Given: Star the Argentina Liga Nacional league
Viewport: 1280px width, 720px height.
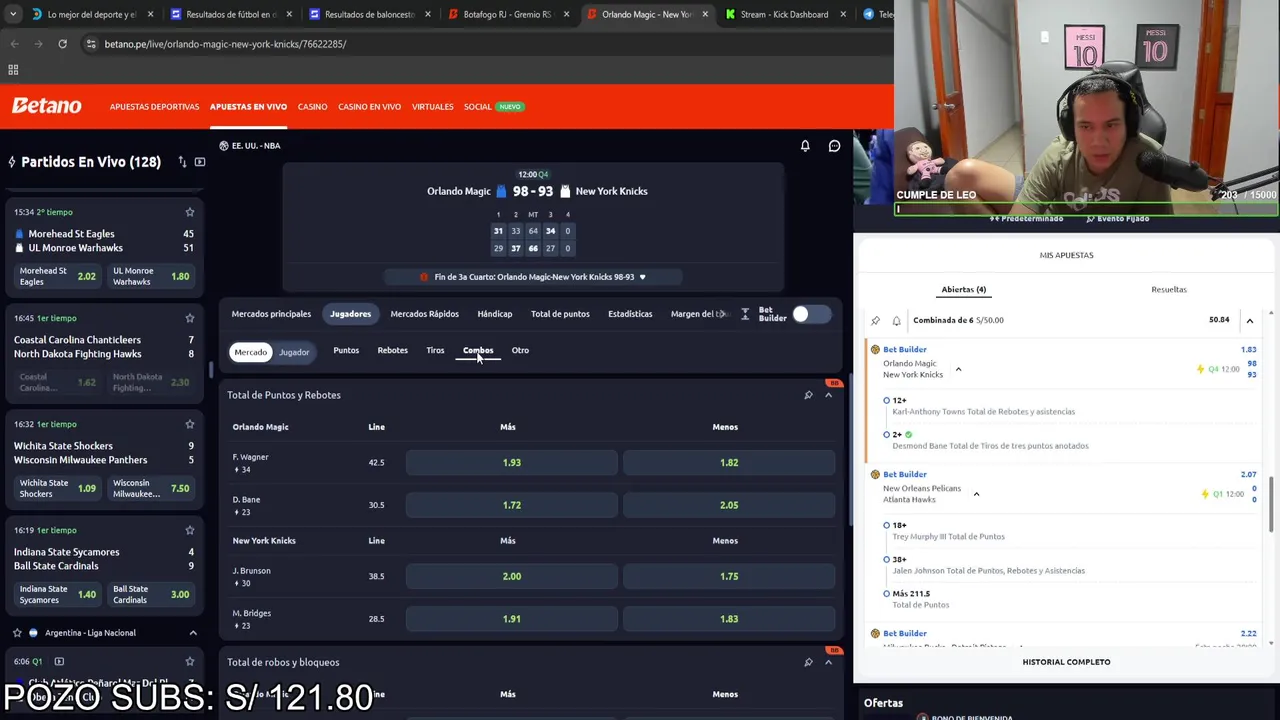Looking at the screenshot, I should (x=17, y=633).
